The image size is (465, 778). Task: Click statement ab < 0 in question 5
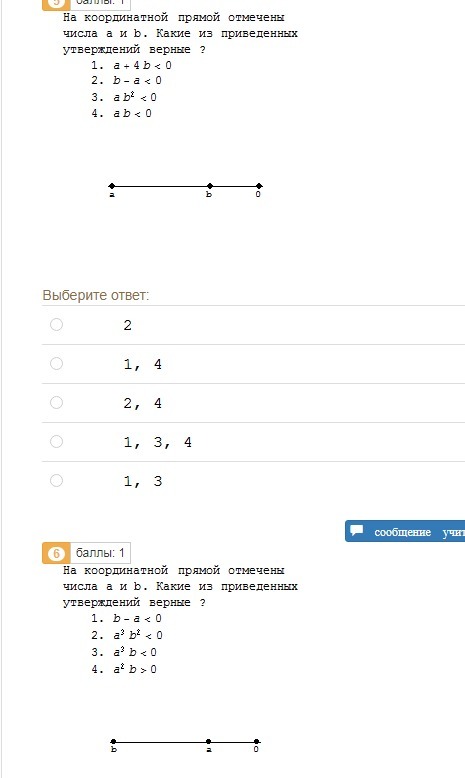coord(132,113)
